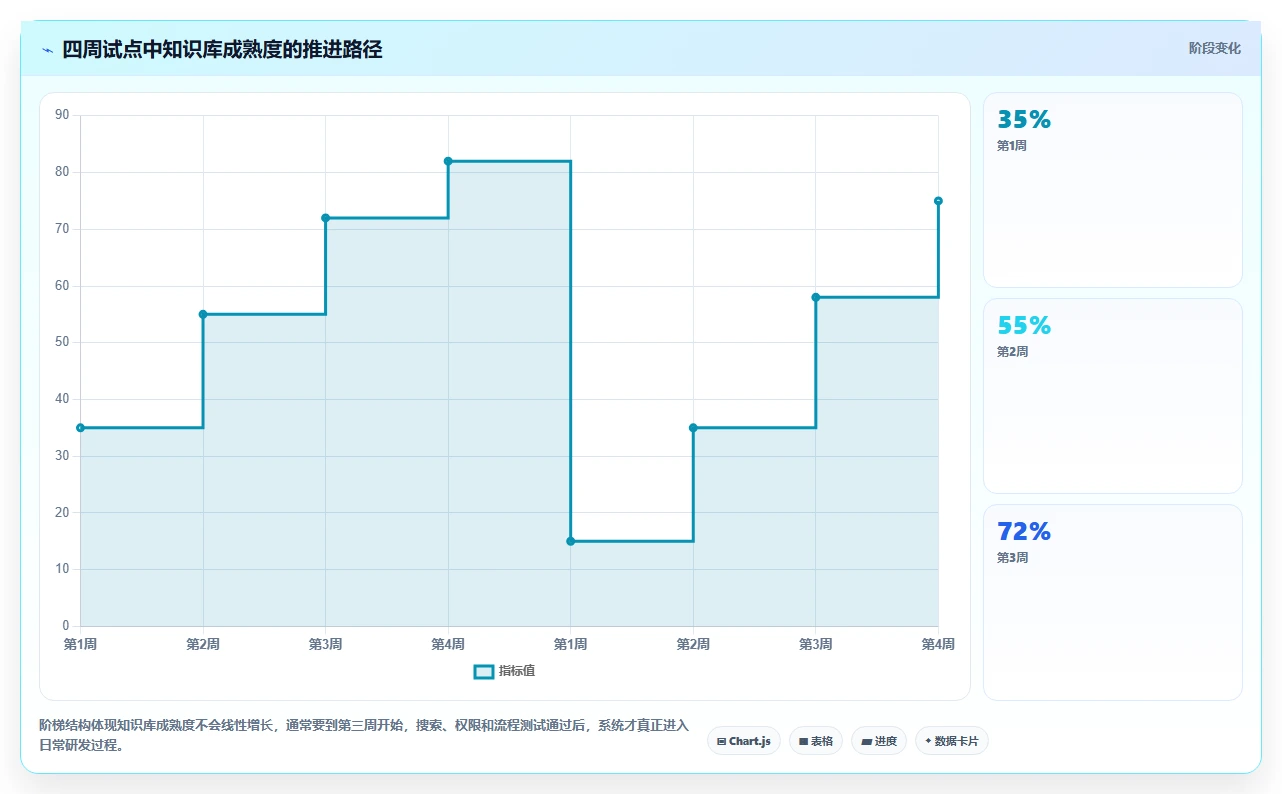Click the y-axis label 50
The image size is (1282, 794).
[x=62, y=342]
